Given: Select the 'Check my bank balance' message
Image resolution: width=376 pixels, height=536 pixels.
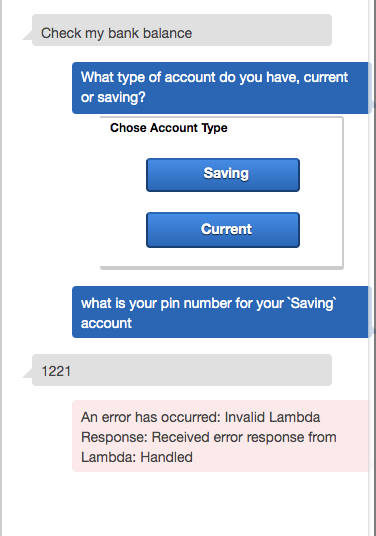Looking at the screenshot, I should (182, 30).
